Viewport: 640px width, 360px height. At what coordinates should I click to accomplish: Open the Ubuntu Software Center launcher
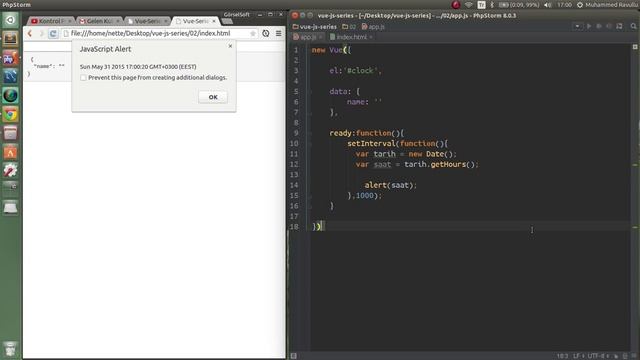(x=10, y=152)
